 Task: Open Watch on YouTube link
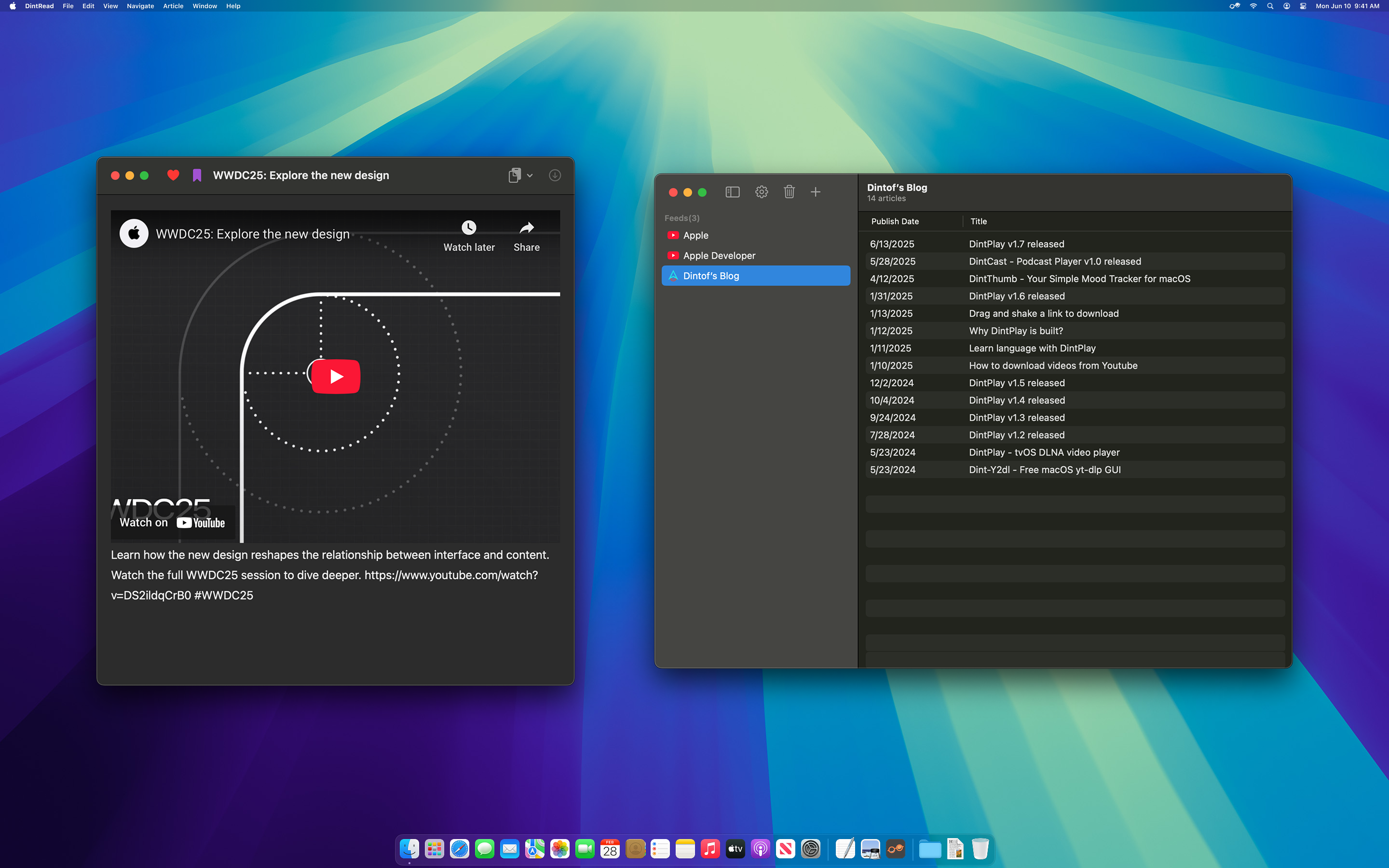172,522
